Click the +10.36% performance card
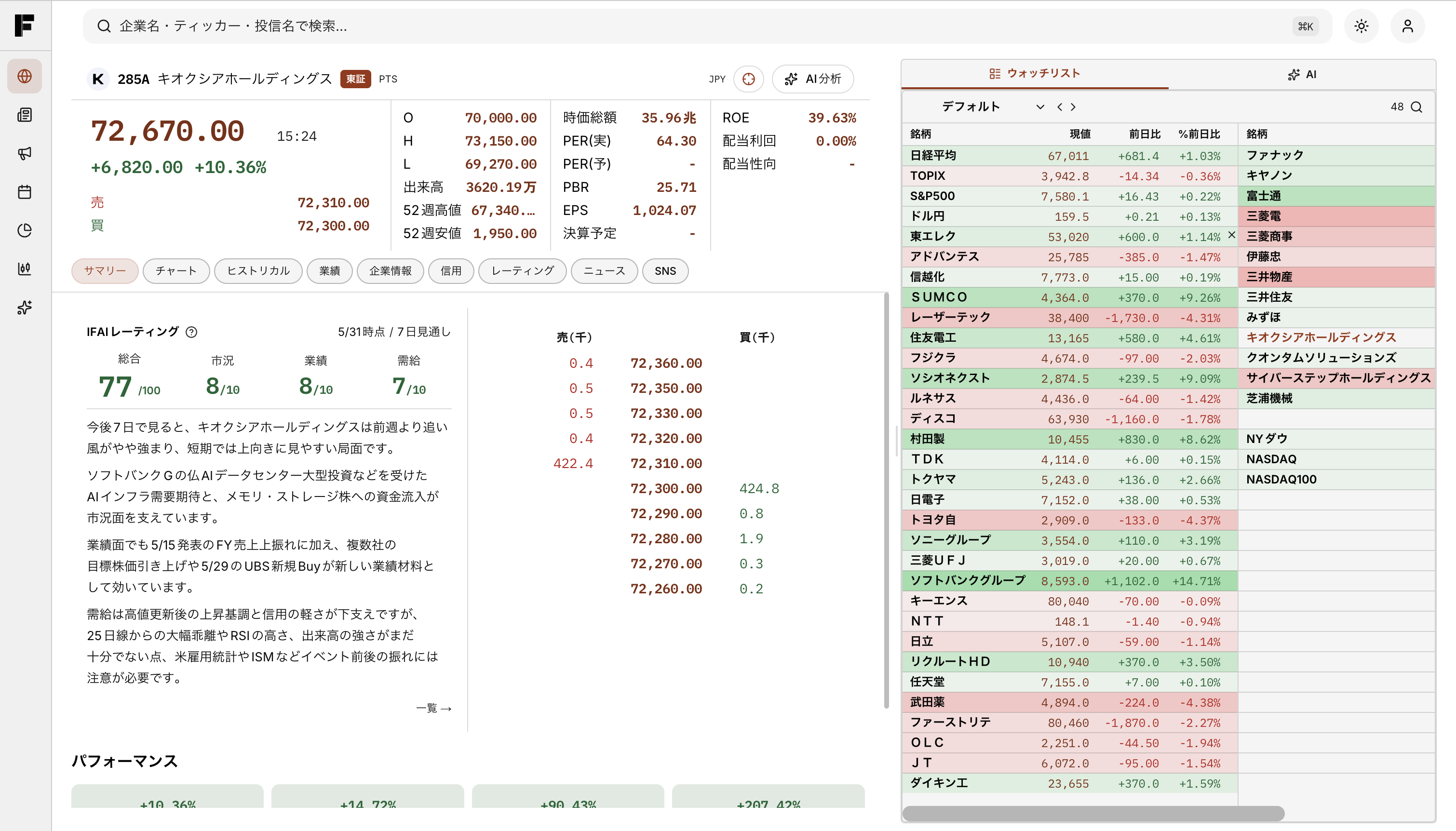The width and height of the screenshot is (1456, 831). (x=167, y=797)
